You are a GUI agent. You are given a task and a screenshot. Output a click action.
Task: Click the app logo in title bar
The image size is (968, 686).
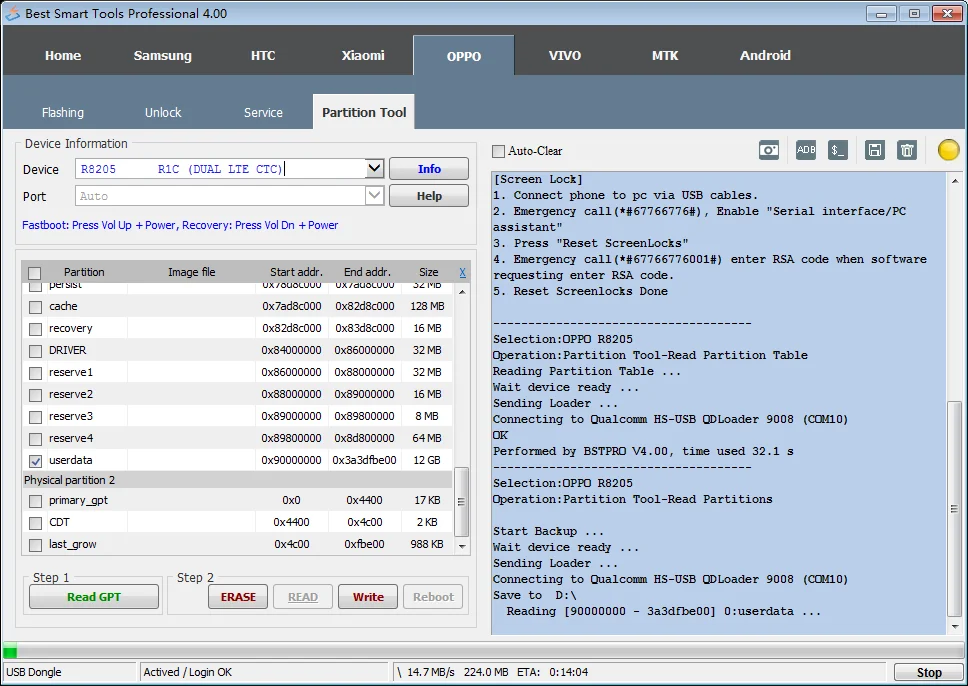click(13, 13)
